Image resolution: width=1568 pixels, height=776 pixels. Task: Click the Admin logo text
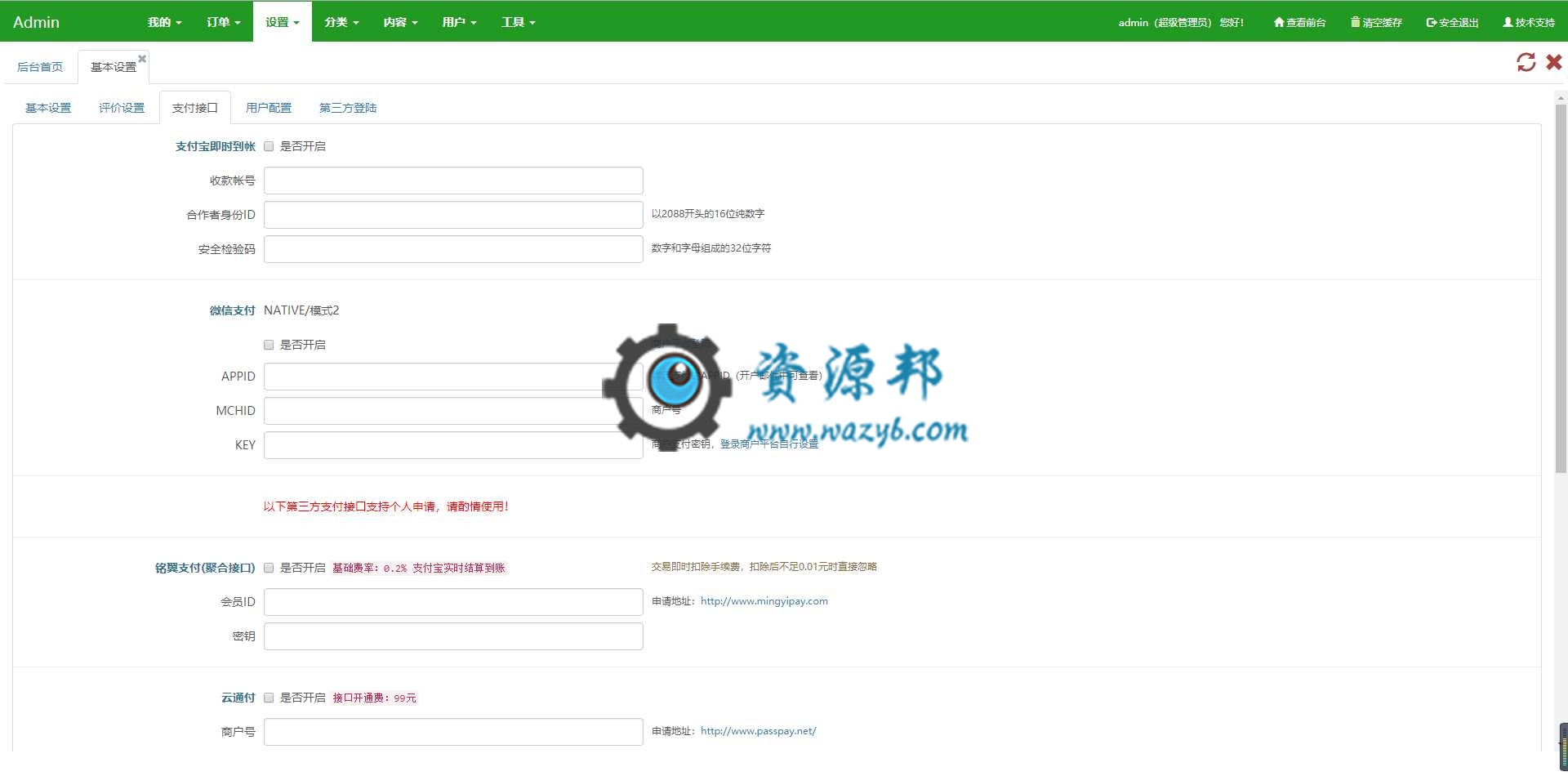pyautogui.click(x=36, y=22)
